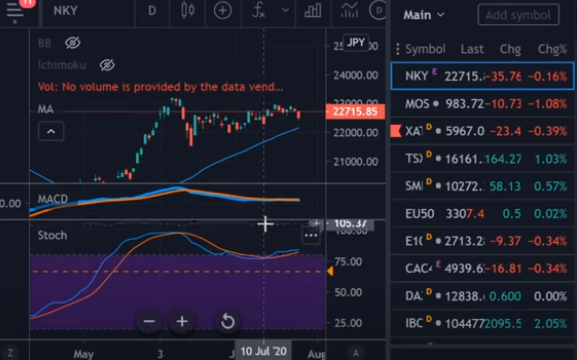
Task: Open the indicator templates dropdown arrow
Action: (285, 10)
